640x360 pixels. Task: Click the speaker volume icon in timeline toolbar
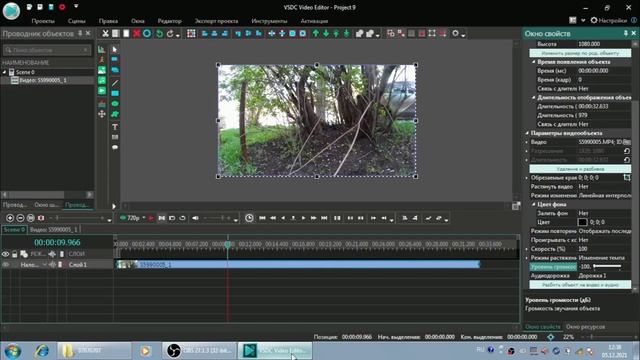(x=196, y=218)
